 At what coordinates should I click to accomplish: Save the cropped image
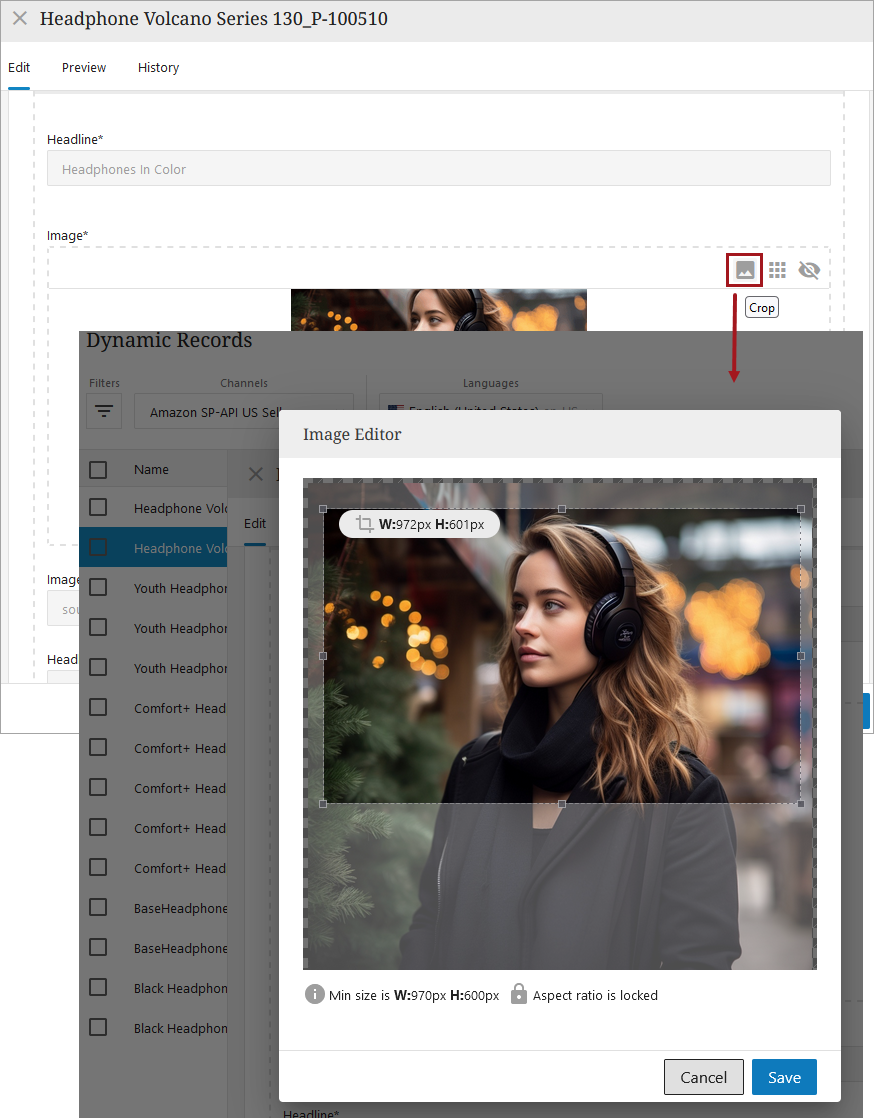784,1077
